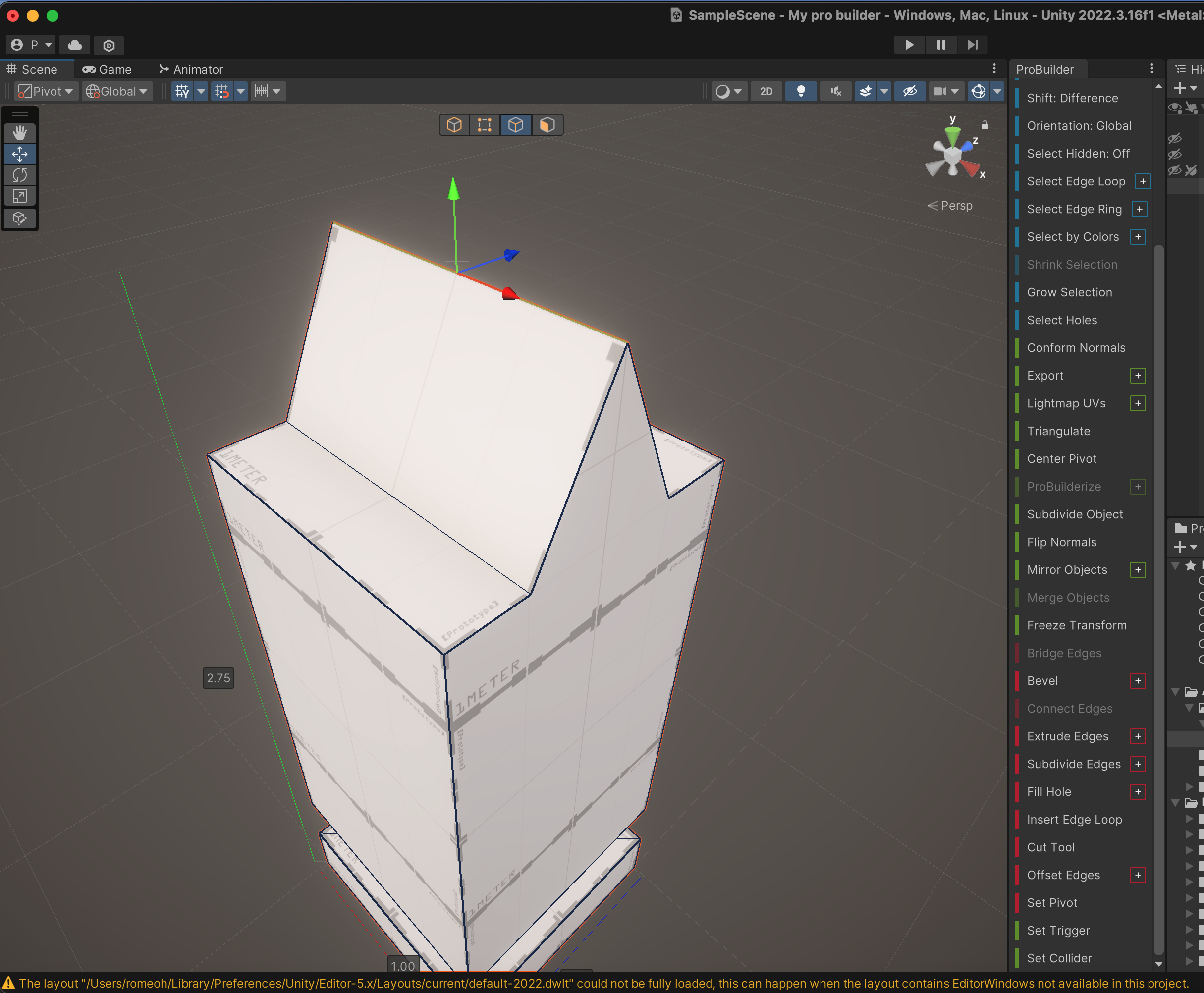Open Bevel options plus button
The height and width of the screenshot is (993, 1204).
coord(1138,681)
